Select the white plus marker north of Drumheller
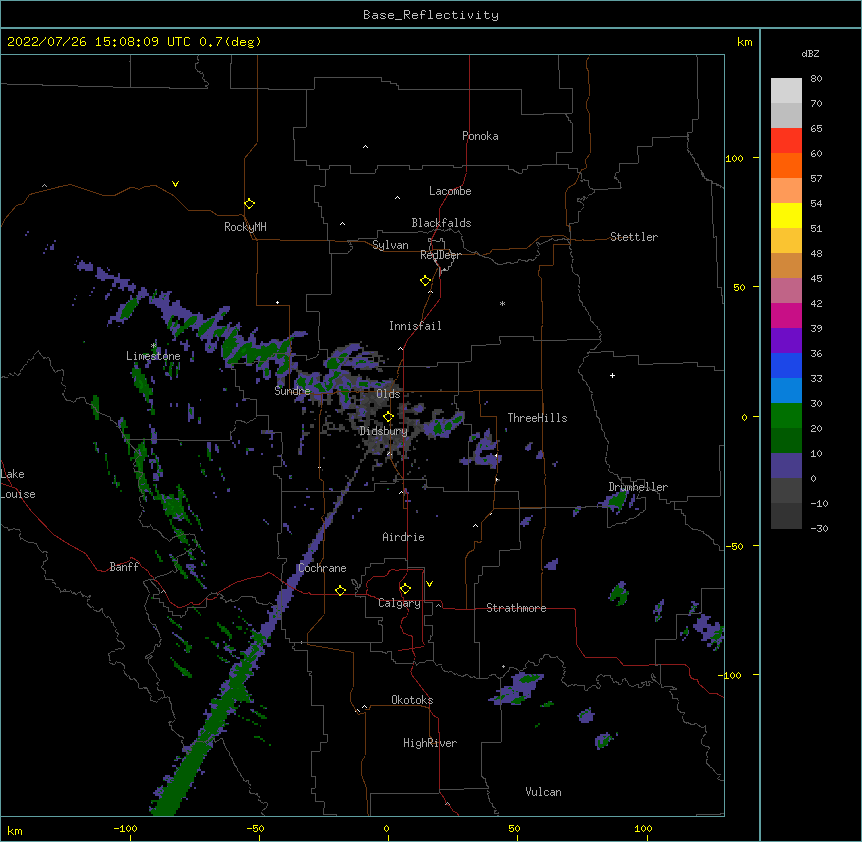This screenshot has height=842, width=862. coord(612,375)
